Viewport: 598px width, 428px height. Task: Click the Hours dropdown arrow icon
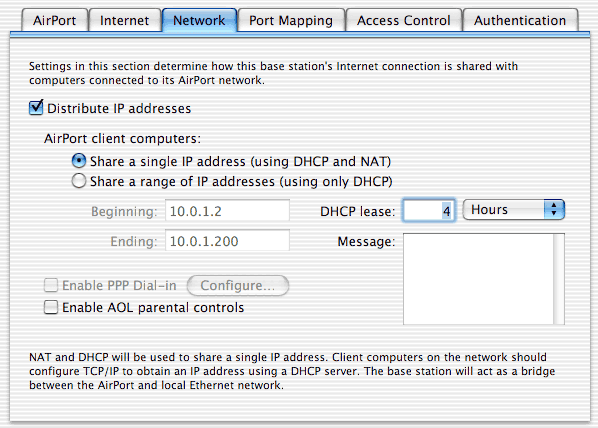click(x=554, y=209)
